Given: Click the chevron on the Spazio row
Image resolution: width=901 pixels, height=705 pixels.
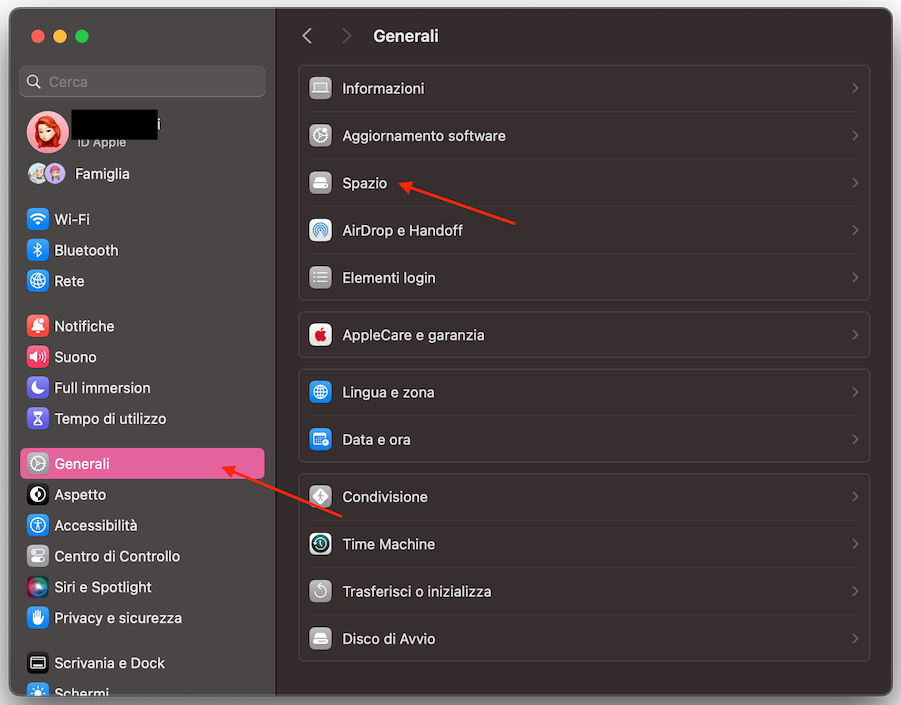Looking at the screenshot, I should tap(857, 183).
